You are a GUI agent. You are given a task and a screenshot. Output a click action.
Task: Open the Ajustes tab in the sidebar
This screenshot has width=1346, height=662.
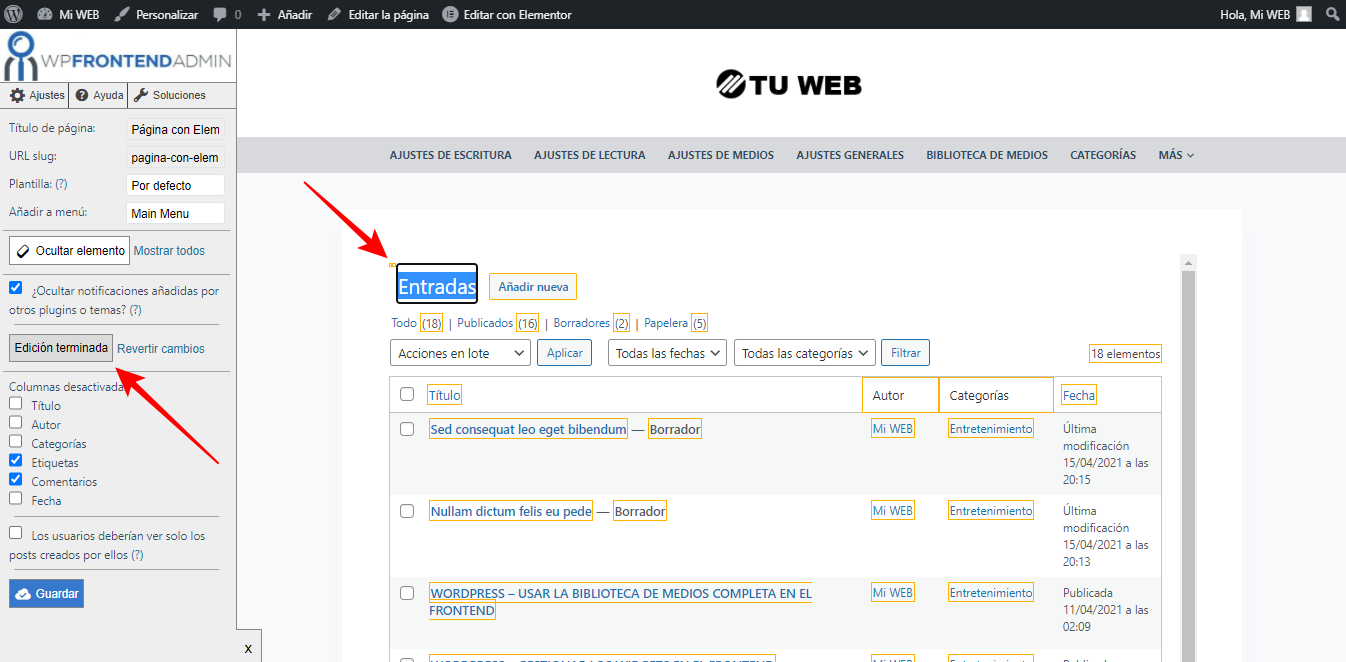click(x=35, y=94)
